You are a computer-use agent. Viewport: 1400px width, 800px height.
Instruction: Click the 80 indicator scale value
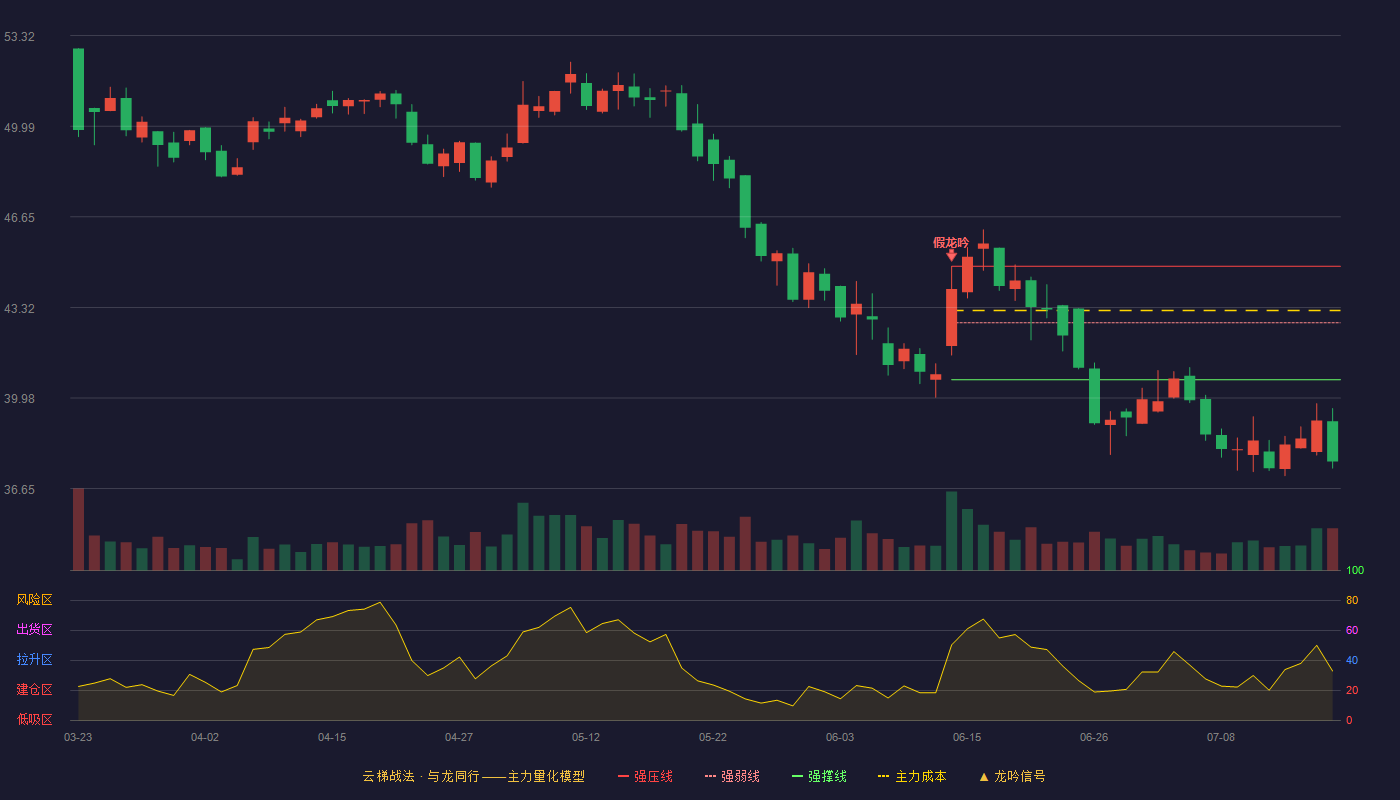pos(1352,600)
